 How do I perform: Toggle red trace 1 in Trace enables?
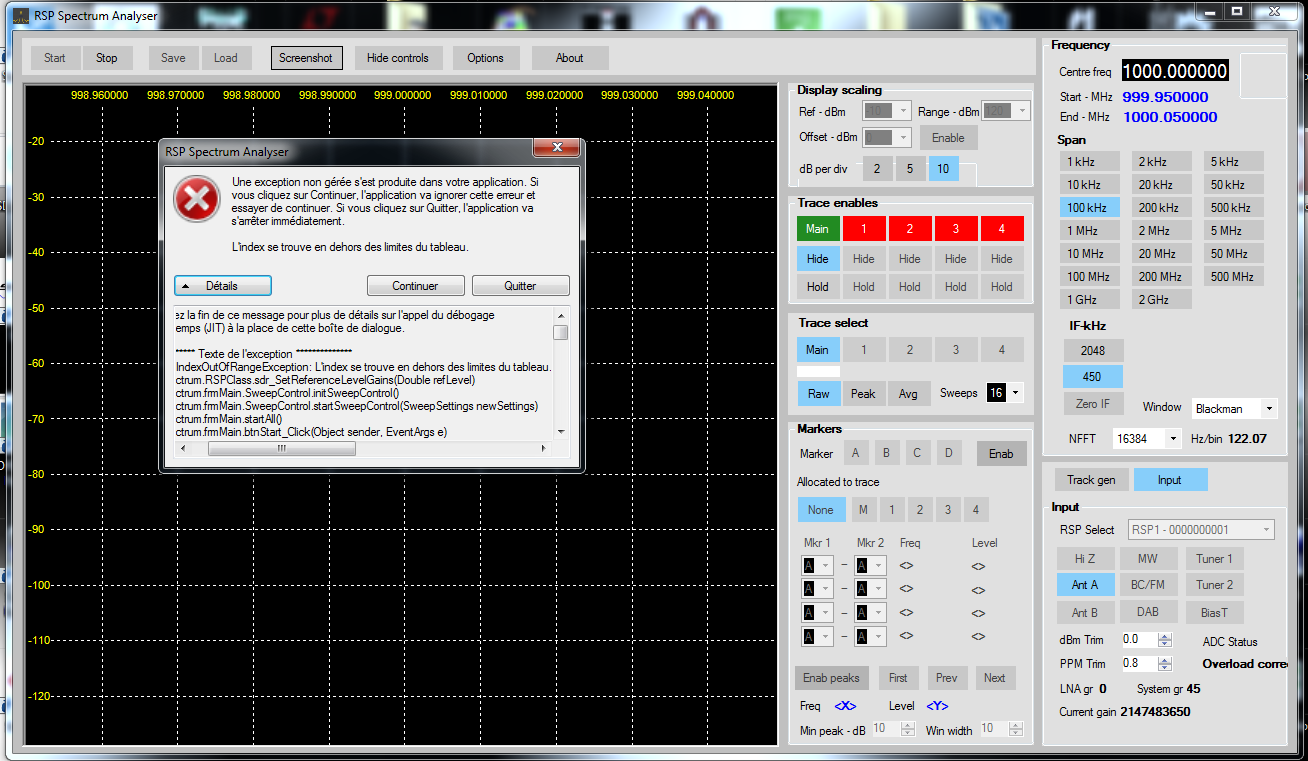point(864,229)
